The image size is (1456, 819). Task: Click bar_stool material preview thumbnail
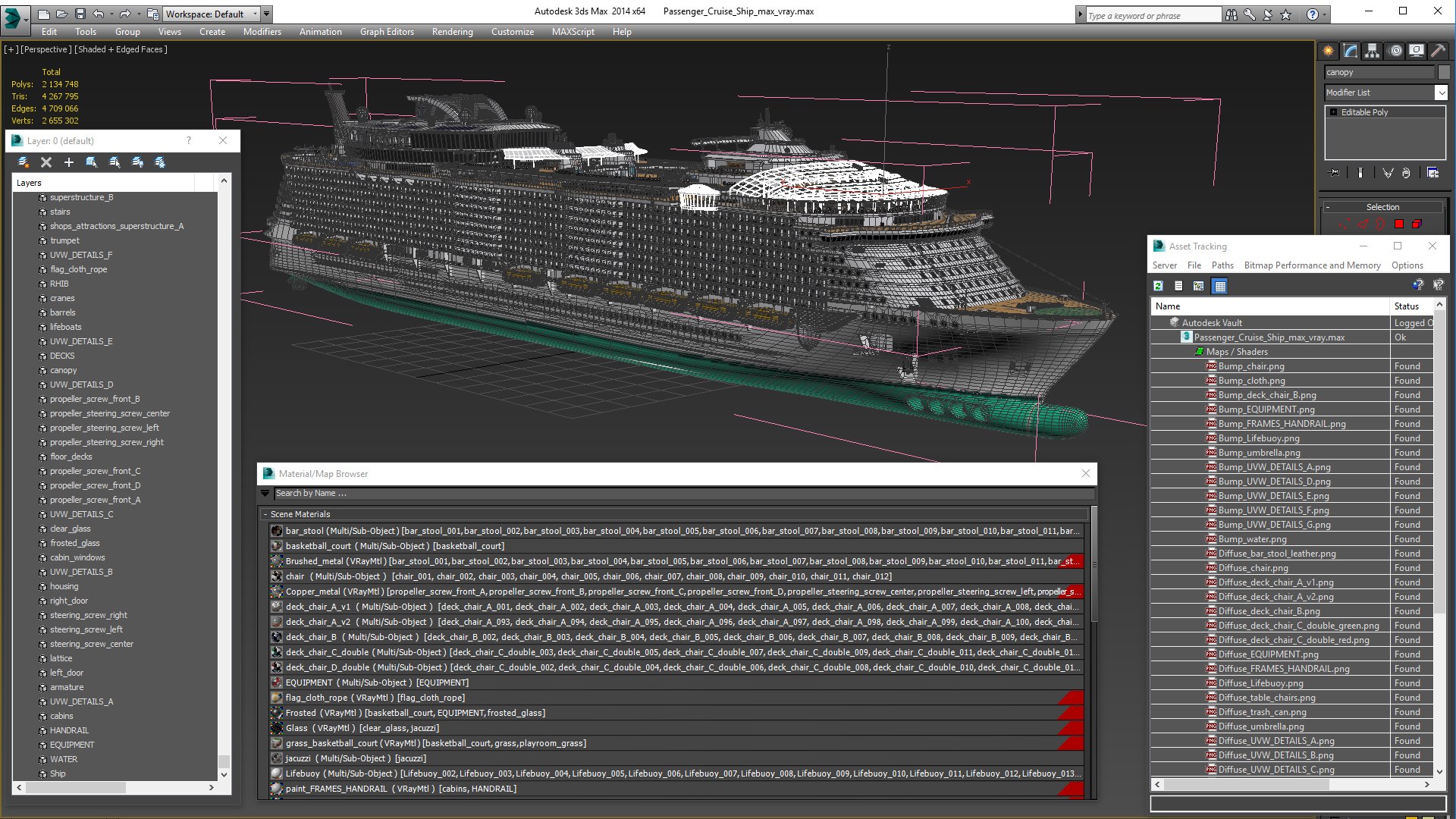(277, 531)
